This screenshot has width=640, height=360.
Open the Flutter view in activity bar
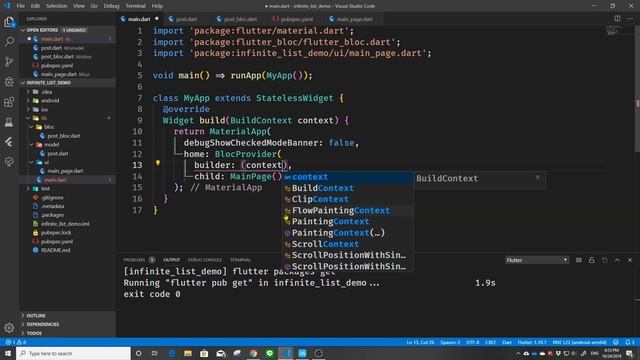pyautogui.click(x=9, y=142)
